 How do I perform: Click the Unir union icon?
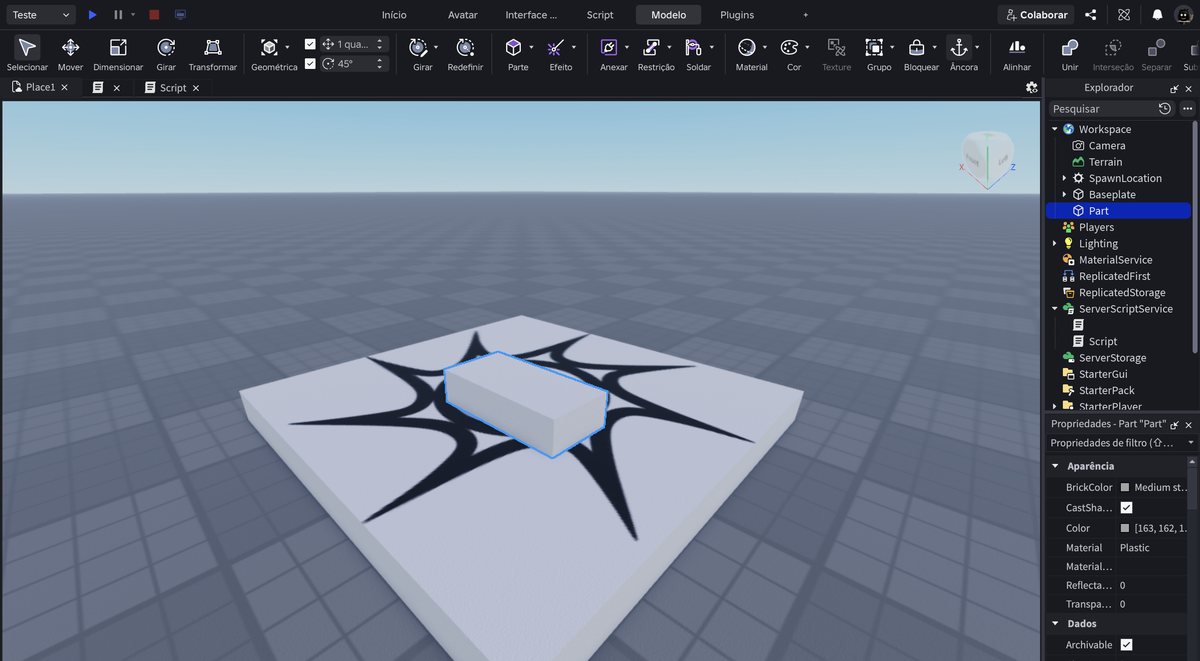click(x=1070, y=48)
